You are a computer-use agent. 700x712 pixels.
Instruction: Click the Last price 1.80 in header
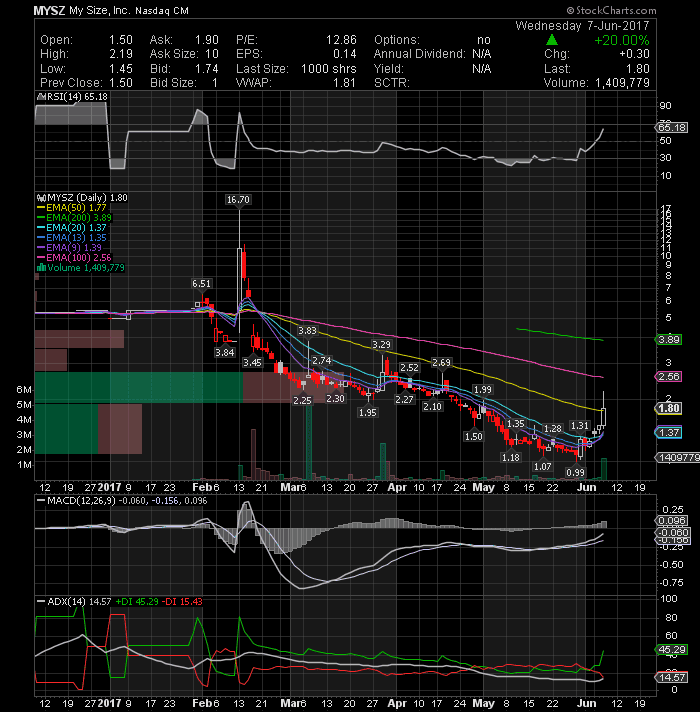638,69
